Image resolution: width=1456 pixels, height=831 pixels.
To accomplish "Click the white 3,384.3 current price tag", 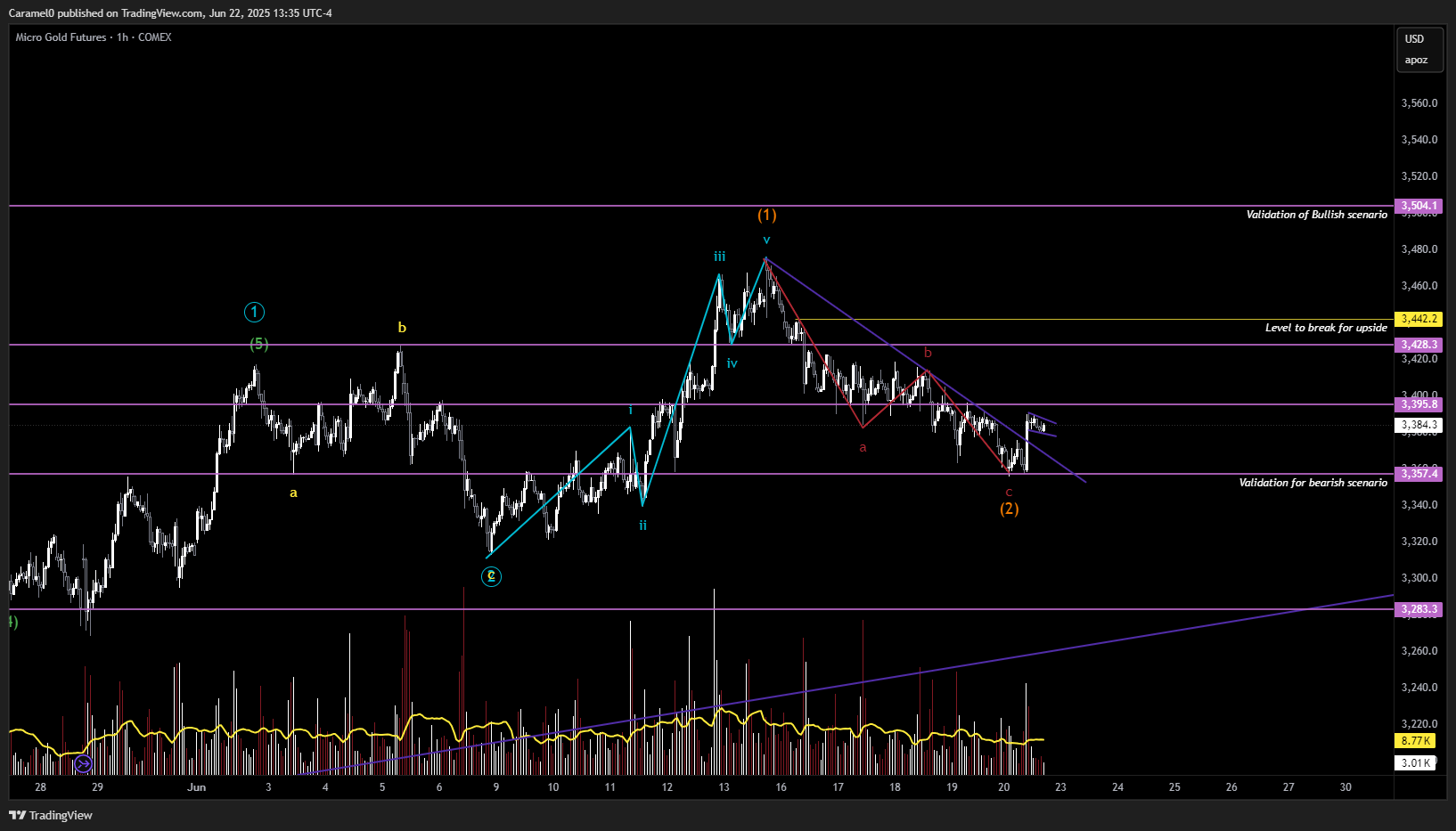I will tap(1419, 425).
